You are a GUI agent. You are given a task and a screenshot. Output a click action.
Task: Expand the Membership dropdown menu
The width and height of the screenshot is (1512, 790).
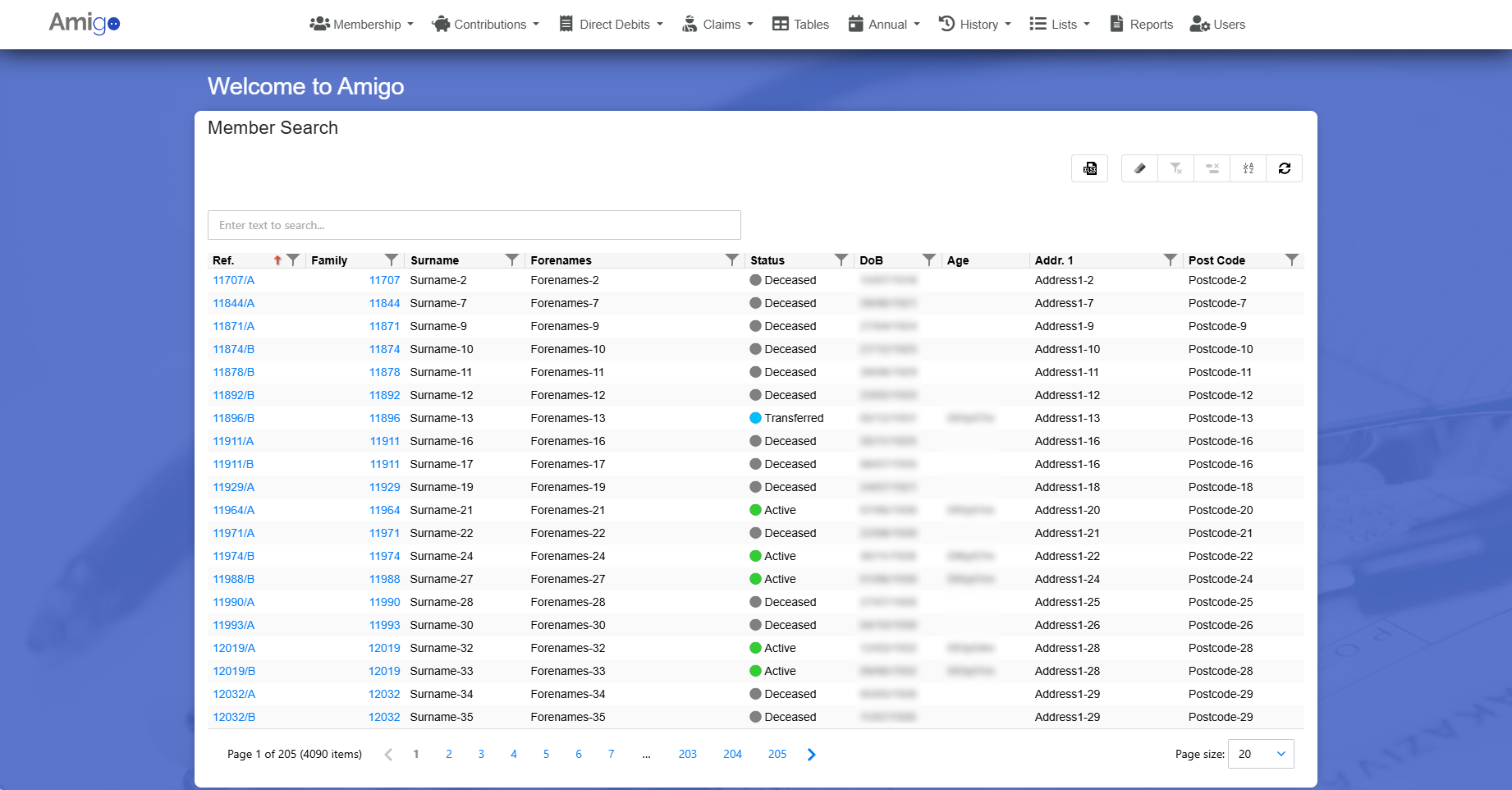tap(361, 25)
